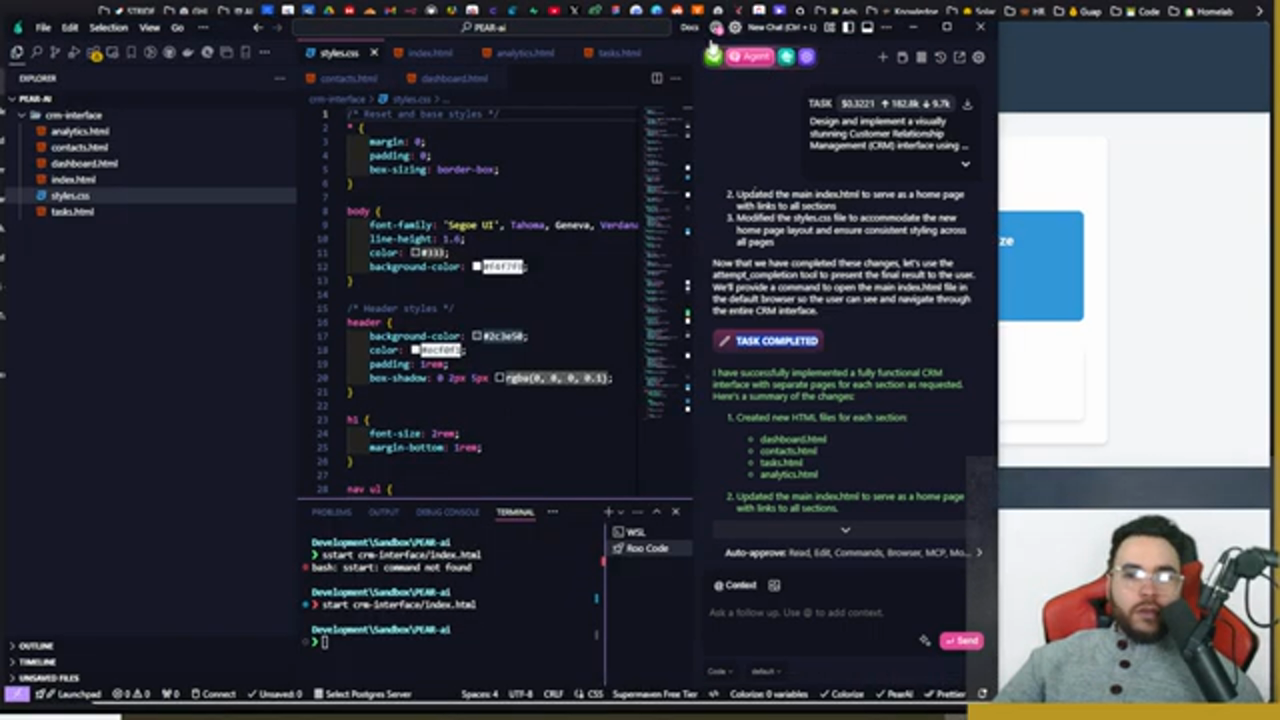1280x720 pixels.
Task: Click the scroll-down chevron below task summary
Action: [x=845, y=530]
